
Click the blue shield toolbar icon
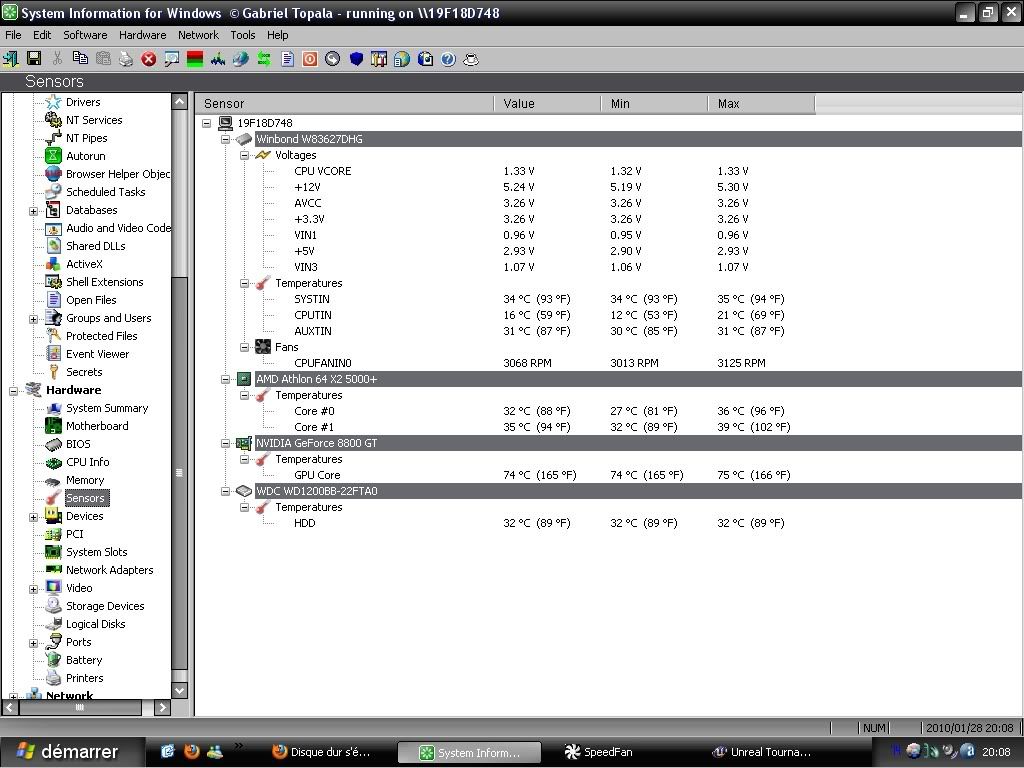(x=356, y=59)
